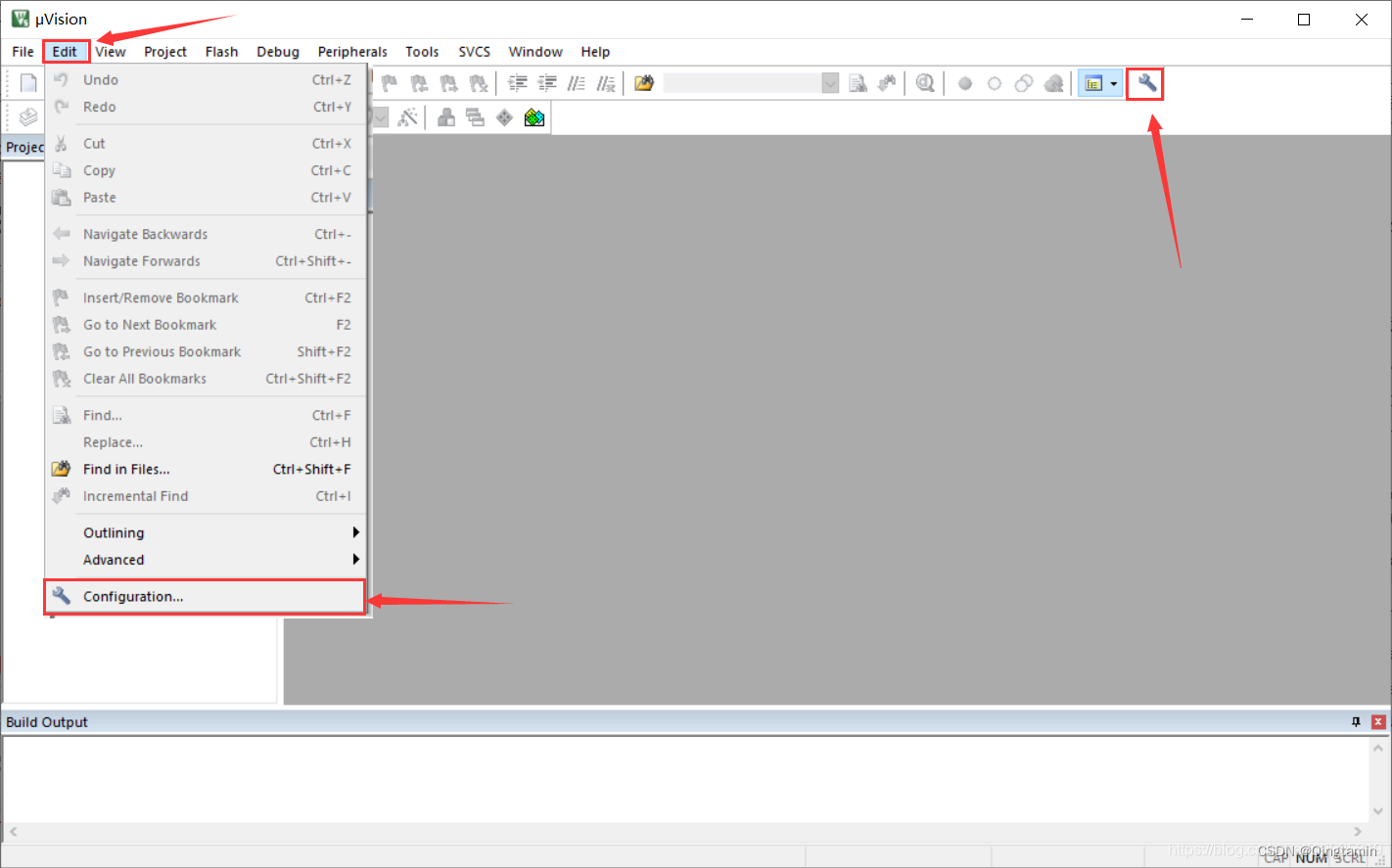Open the Debug menu
This screenshot has width=1392, height=868.
(x=278, y=52)
